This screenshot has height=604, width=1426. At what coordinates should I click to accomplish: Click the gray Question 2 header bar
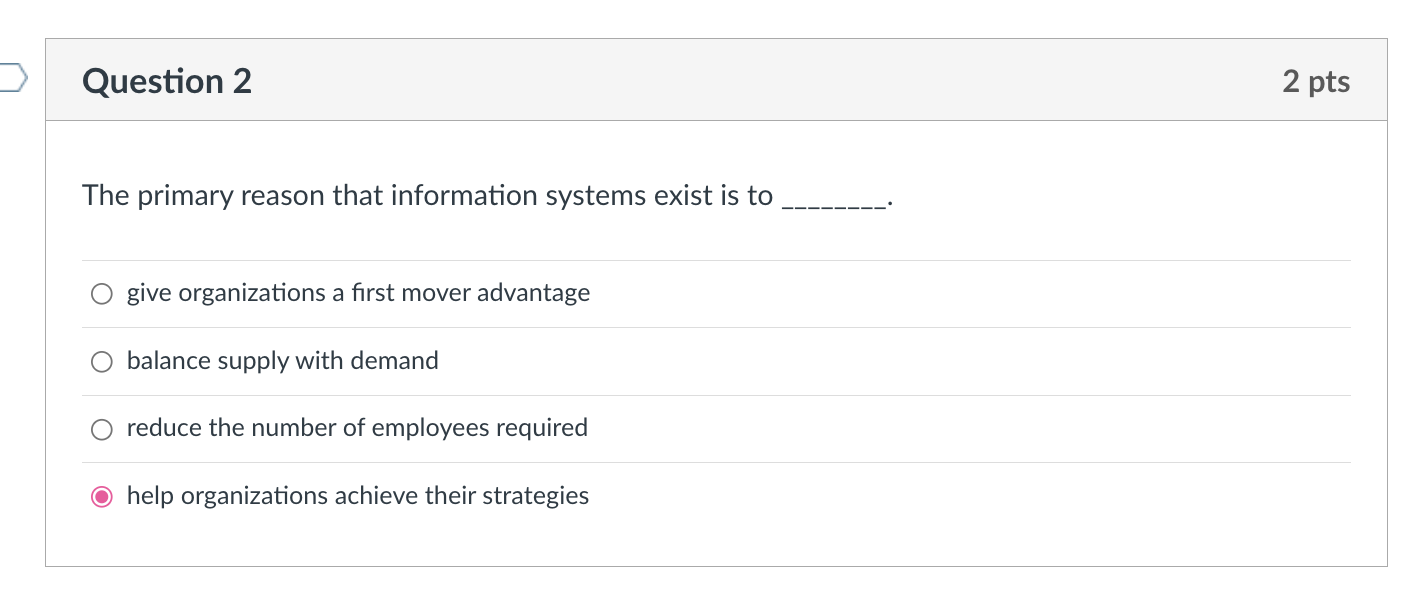click(x=700, y=80)
